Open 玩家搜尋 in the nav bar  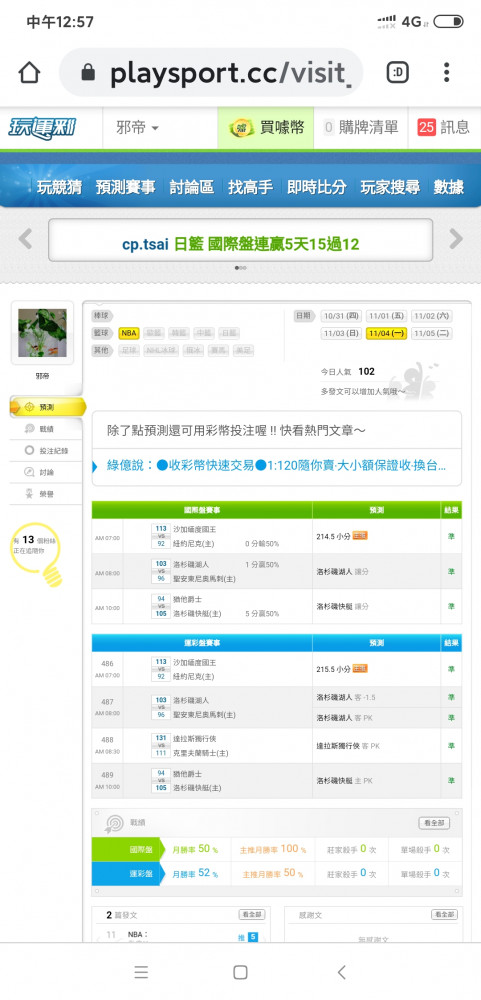pyautogui.click(x=390, y=187)
